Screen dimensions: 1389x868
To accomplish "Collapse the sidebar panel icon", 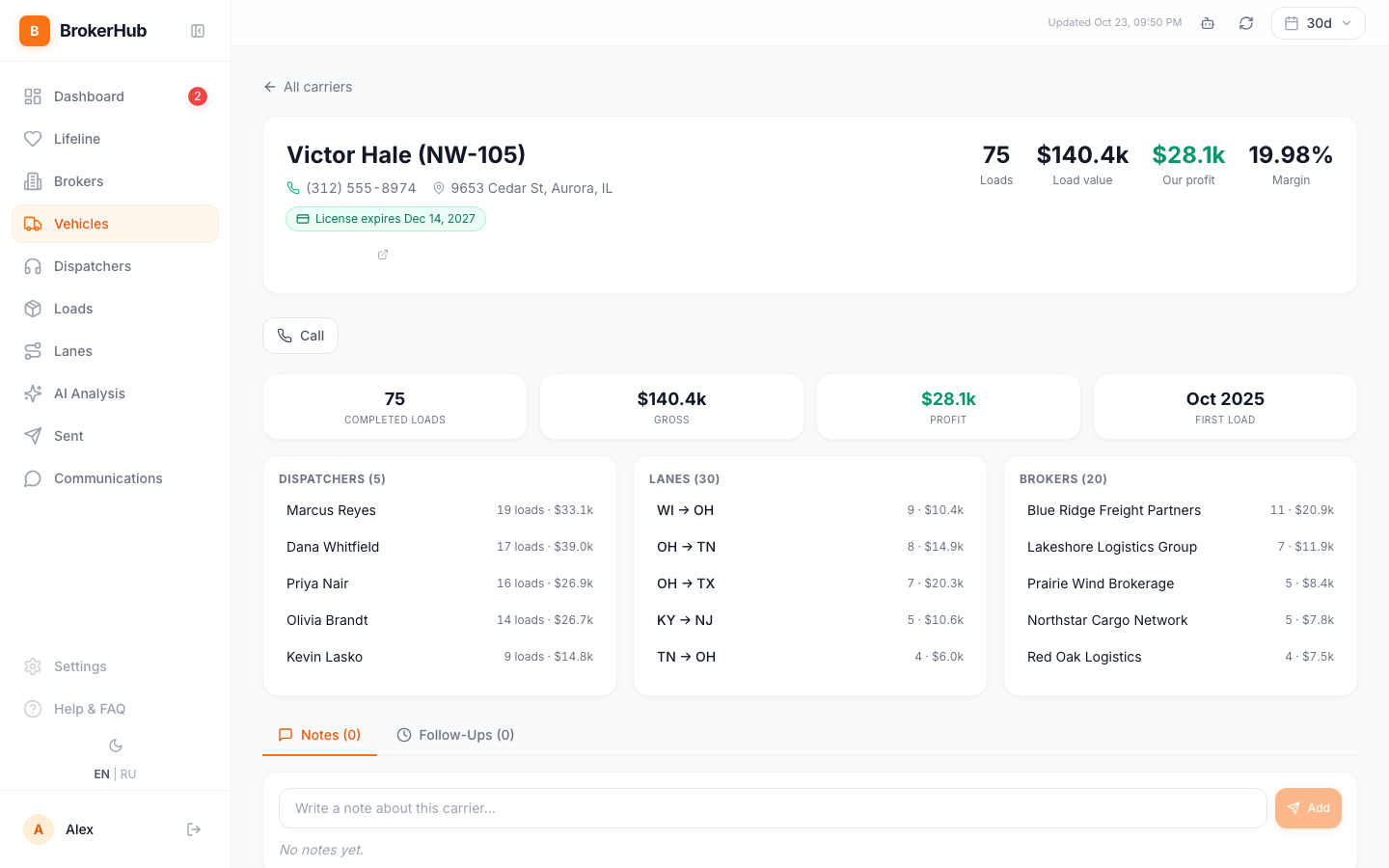I will click(x=198, y=31).
